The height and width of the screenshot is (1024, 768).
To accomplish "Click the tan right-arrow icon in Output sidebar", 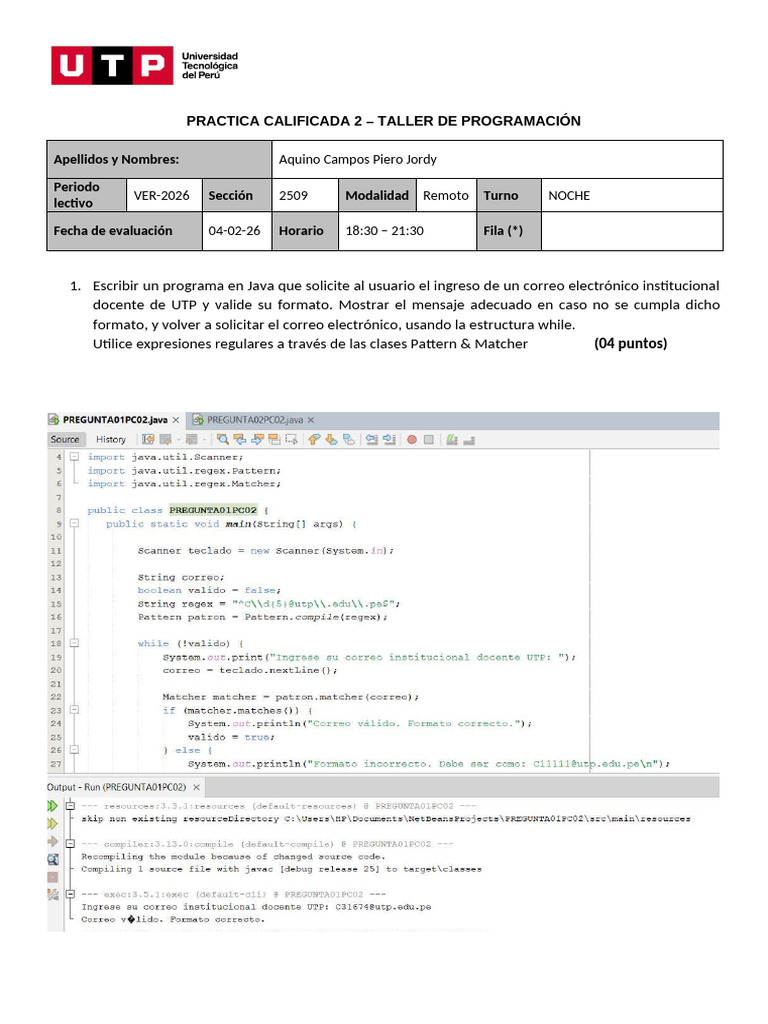I will [53, 842].
